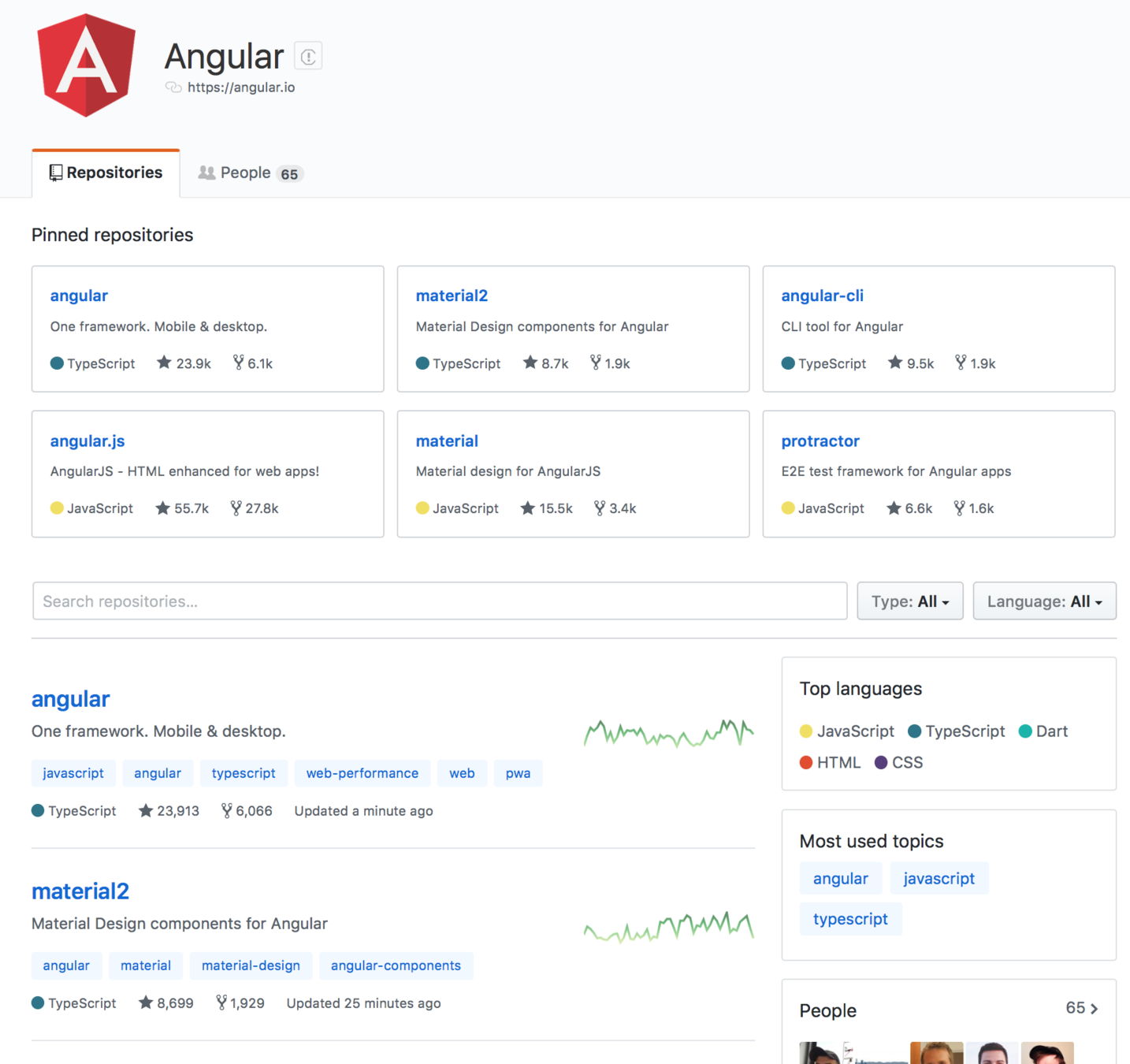
Task: Focus the Search repositories field
Action: 440,601
